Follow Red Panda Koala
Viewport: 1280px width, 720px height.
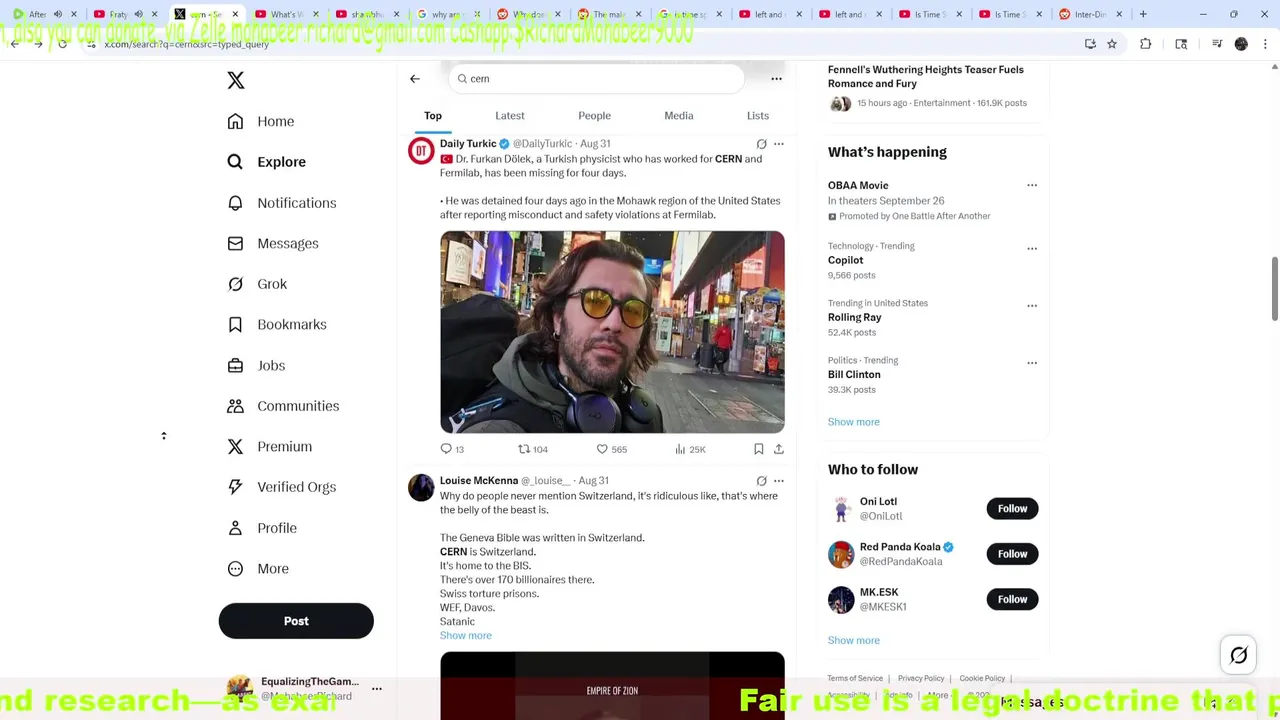pyautogui.click(x=1012, y=554)
